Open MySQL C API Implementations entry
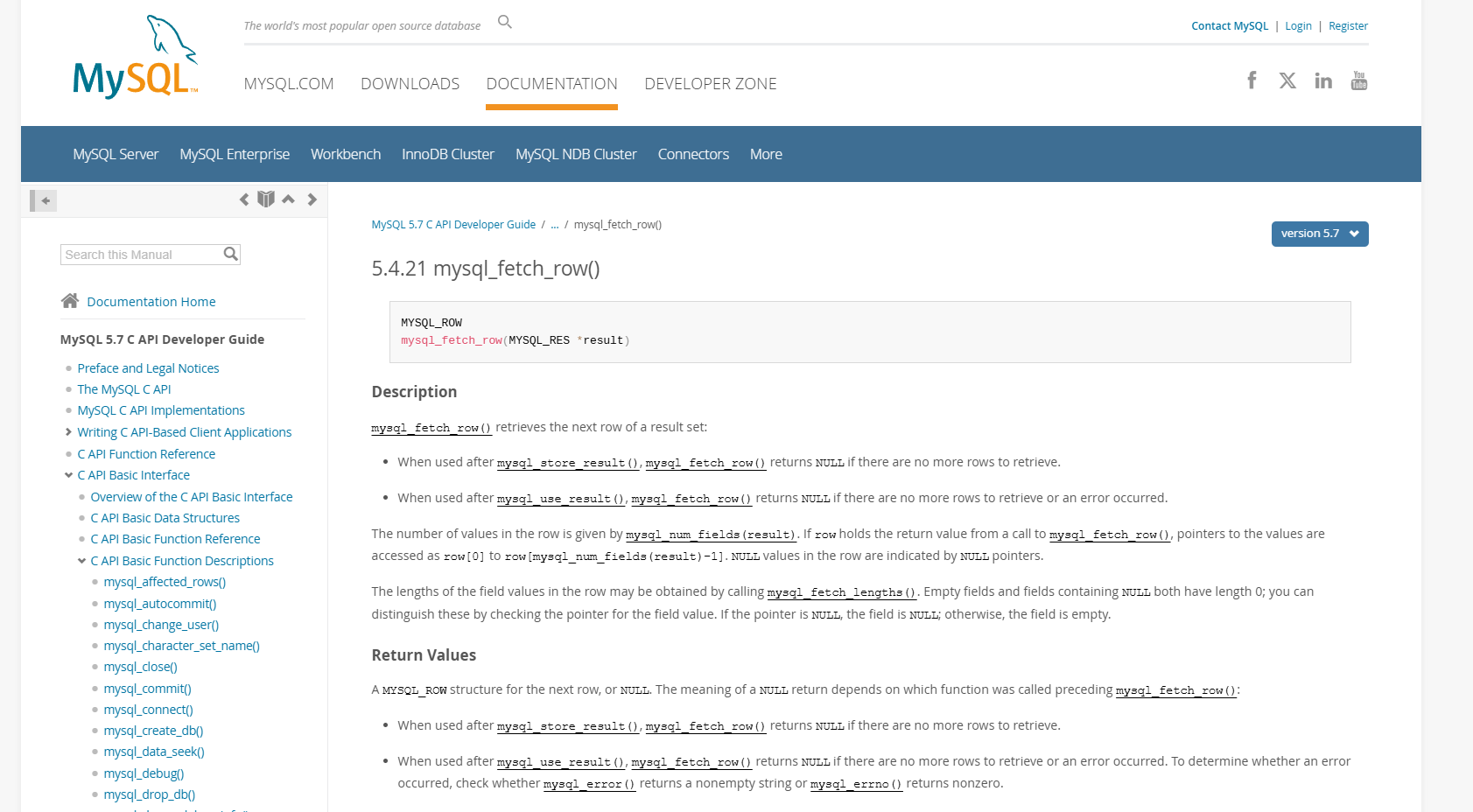The image size is (1473, 812). point(161,410)
